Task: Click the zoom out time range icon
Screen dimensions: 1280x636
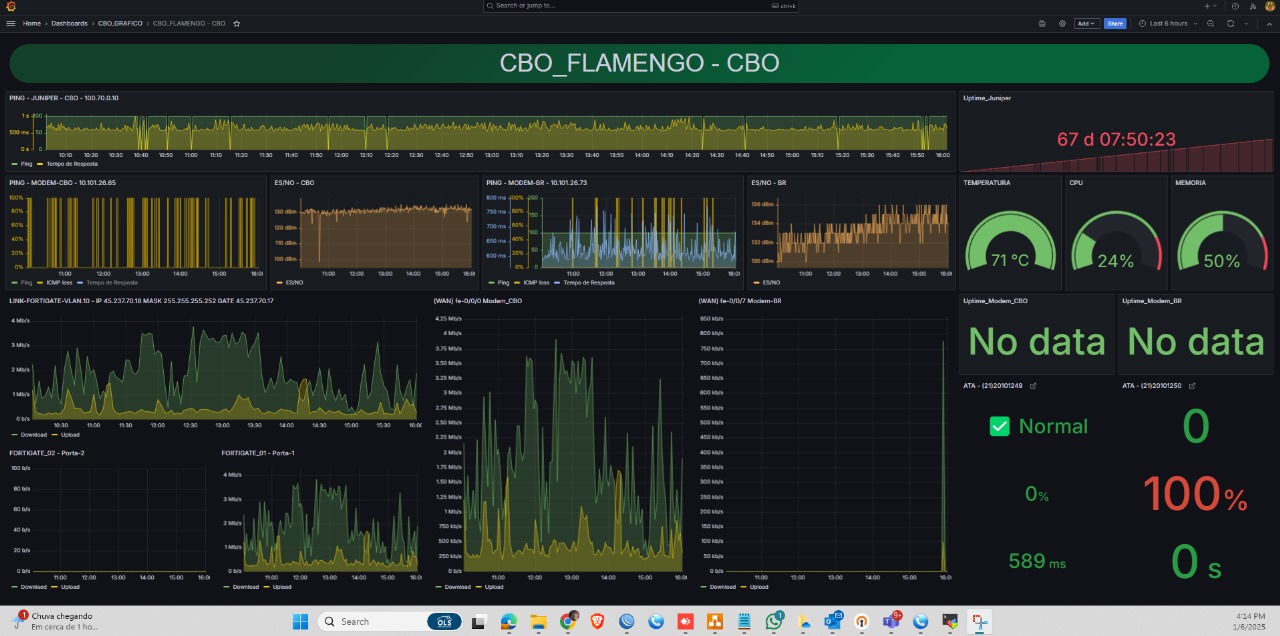Action: (1209, 23)
